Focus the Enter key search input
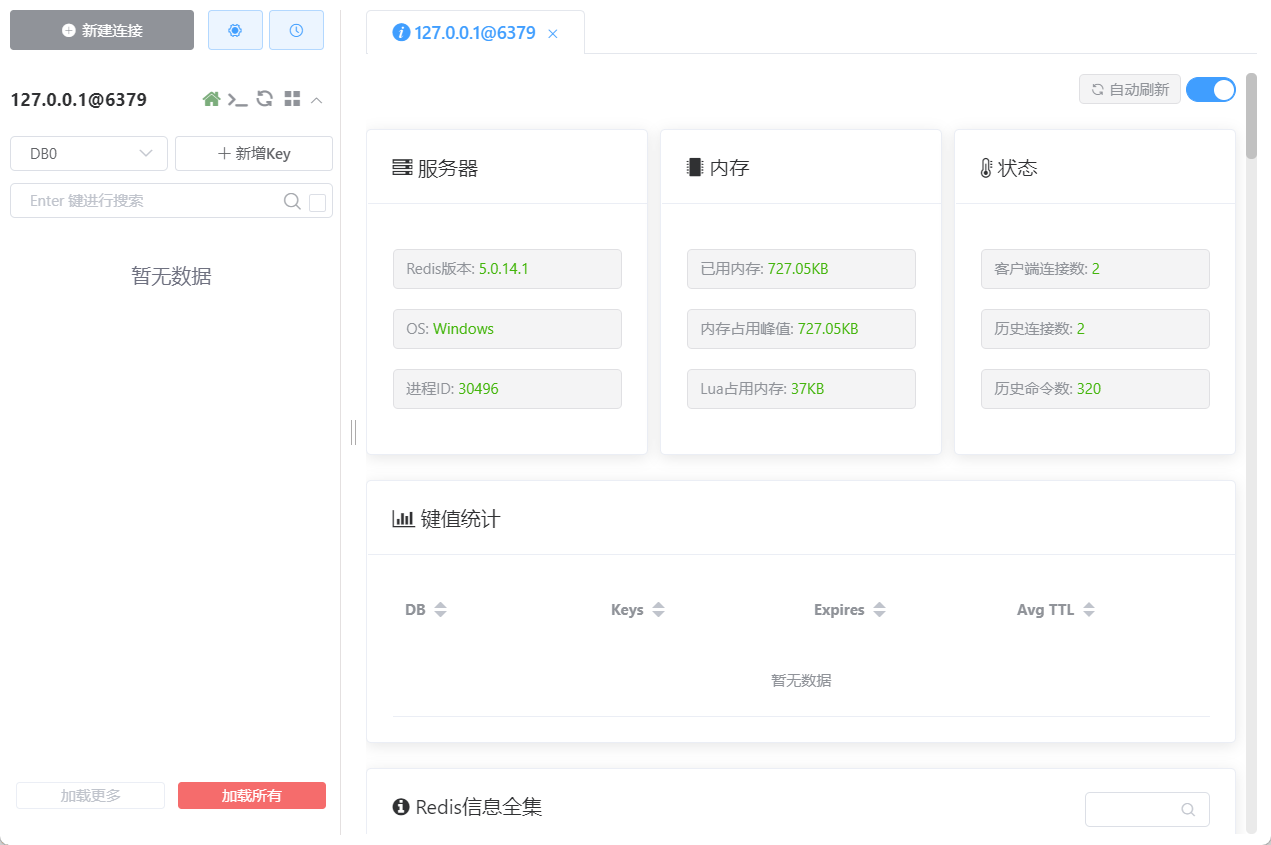This screenshot has height=845, width=1271. tap(150, 201)
